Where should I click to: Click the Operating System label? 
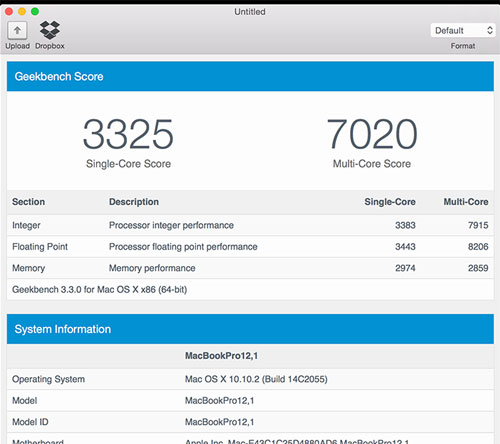point(48,379)
